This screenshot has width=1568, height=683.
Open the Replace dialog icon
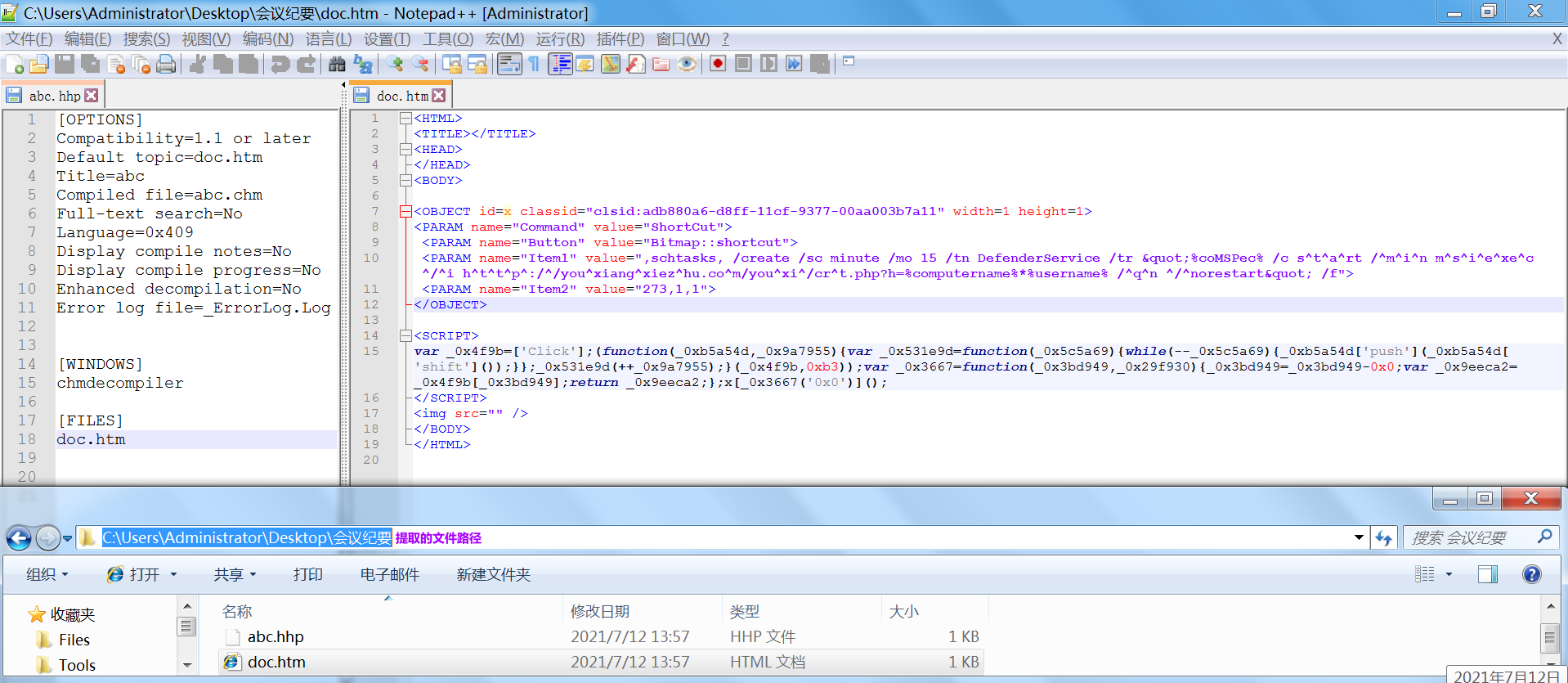coord(363,64)
